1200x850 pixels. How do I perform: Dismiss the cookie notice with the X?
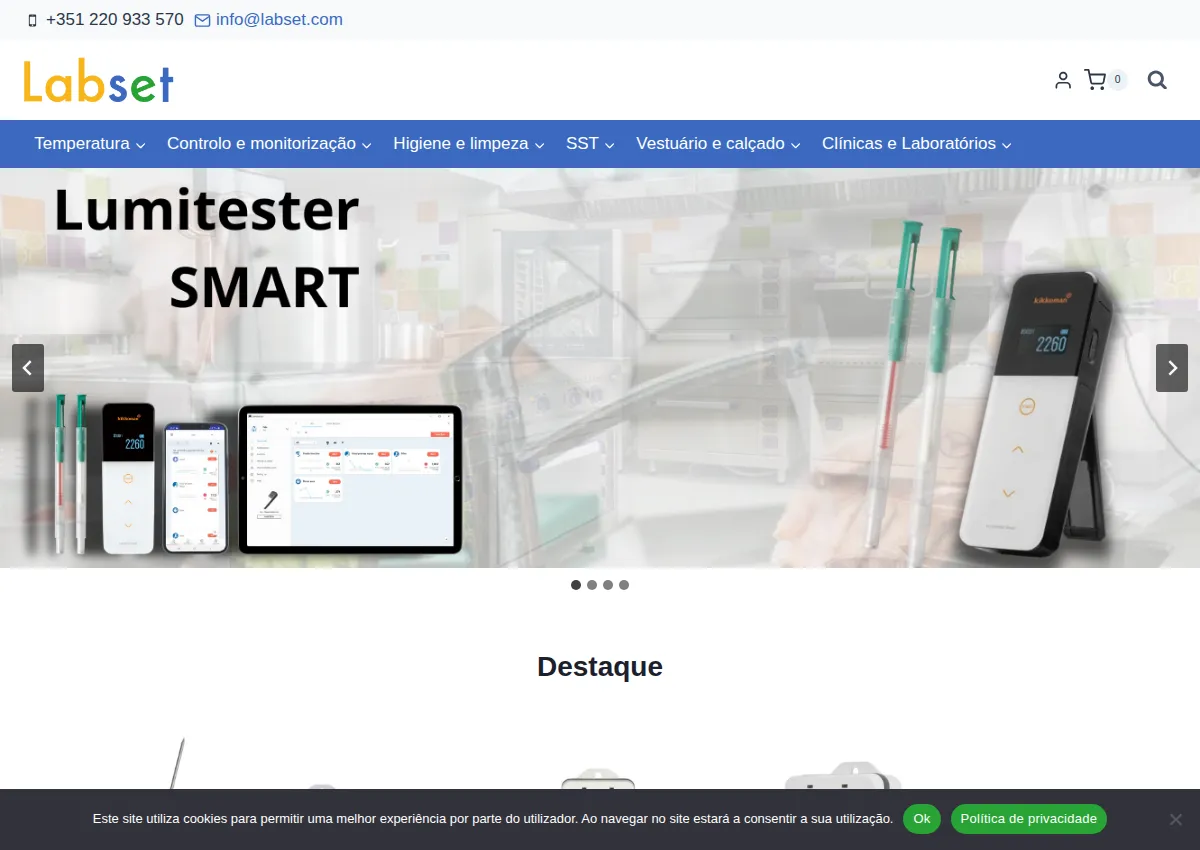coord(1176,819)
